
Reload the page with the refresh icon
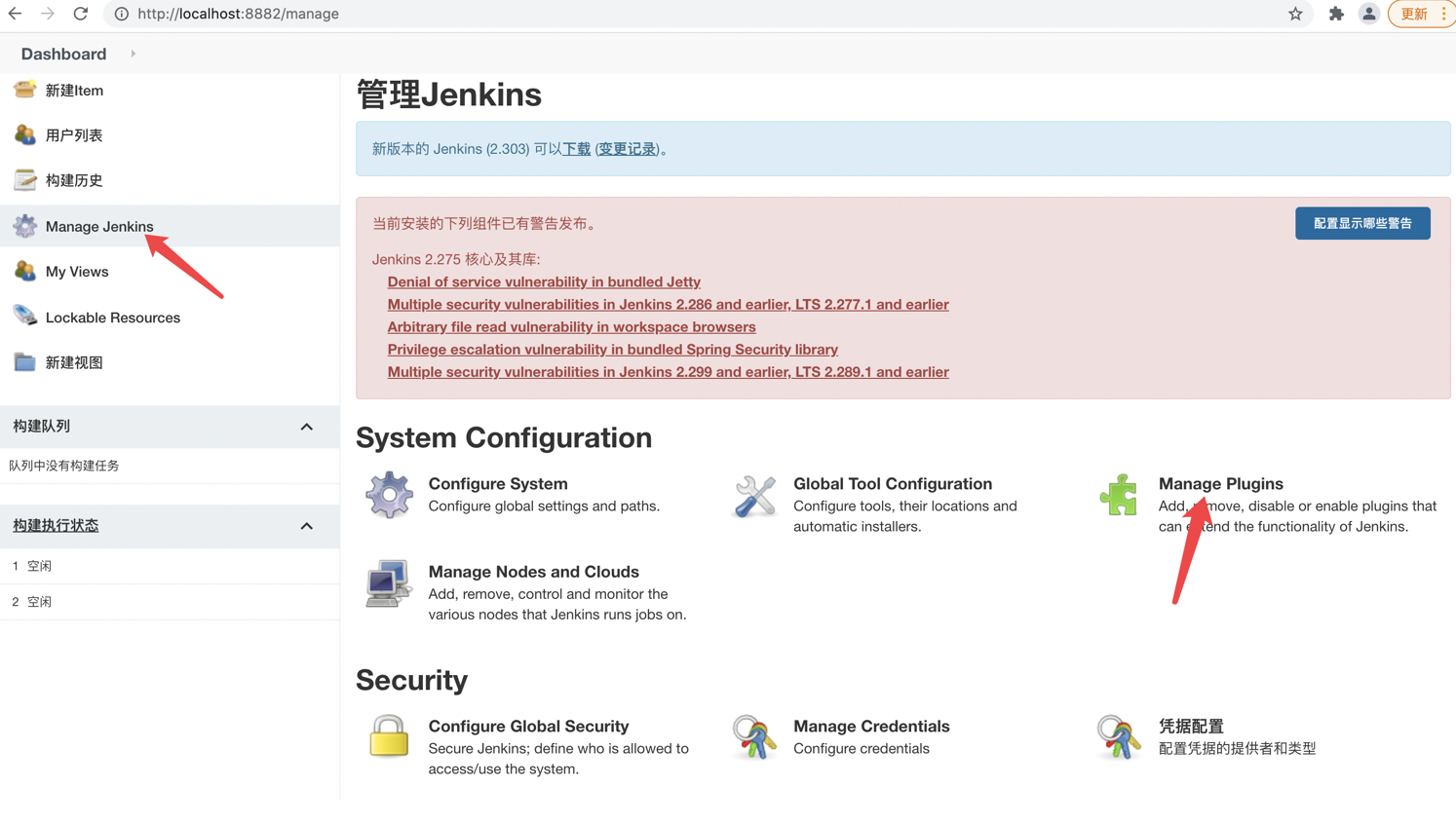pyautogui.click(x=81, y=14)
